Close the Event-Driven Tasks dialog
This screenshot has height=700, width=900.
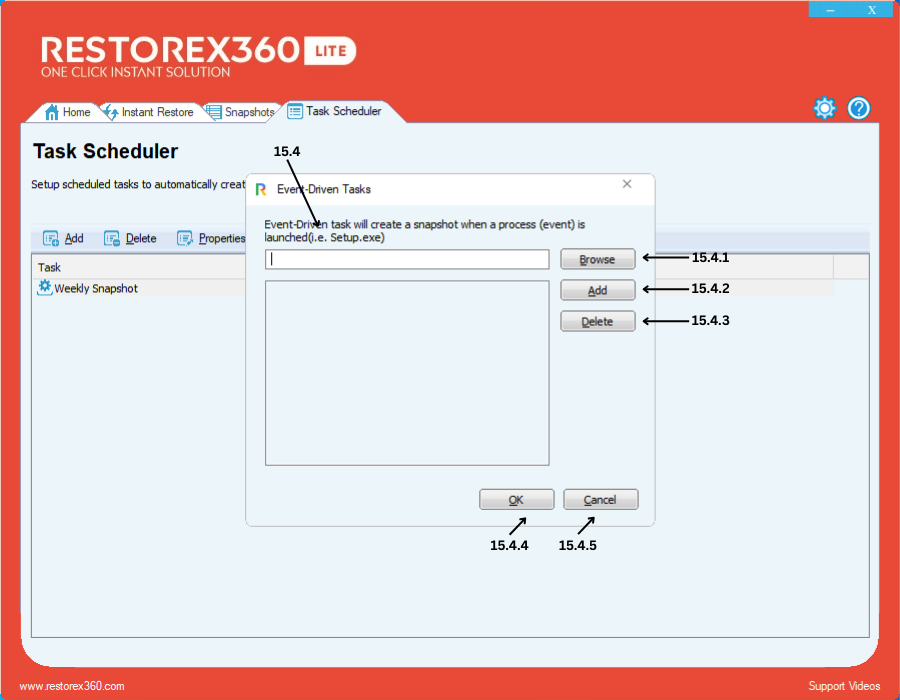(x=627, y=184)
